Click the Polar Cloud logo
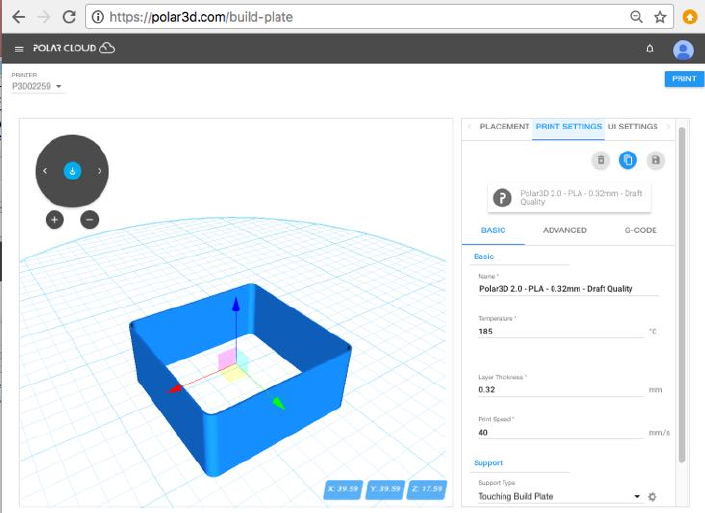The height and width of the screenshot is (513, 705). pyautogui.click(x=74, y=48)
